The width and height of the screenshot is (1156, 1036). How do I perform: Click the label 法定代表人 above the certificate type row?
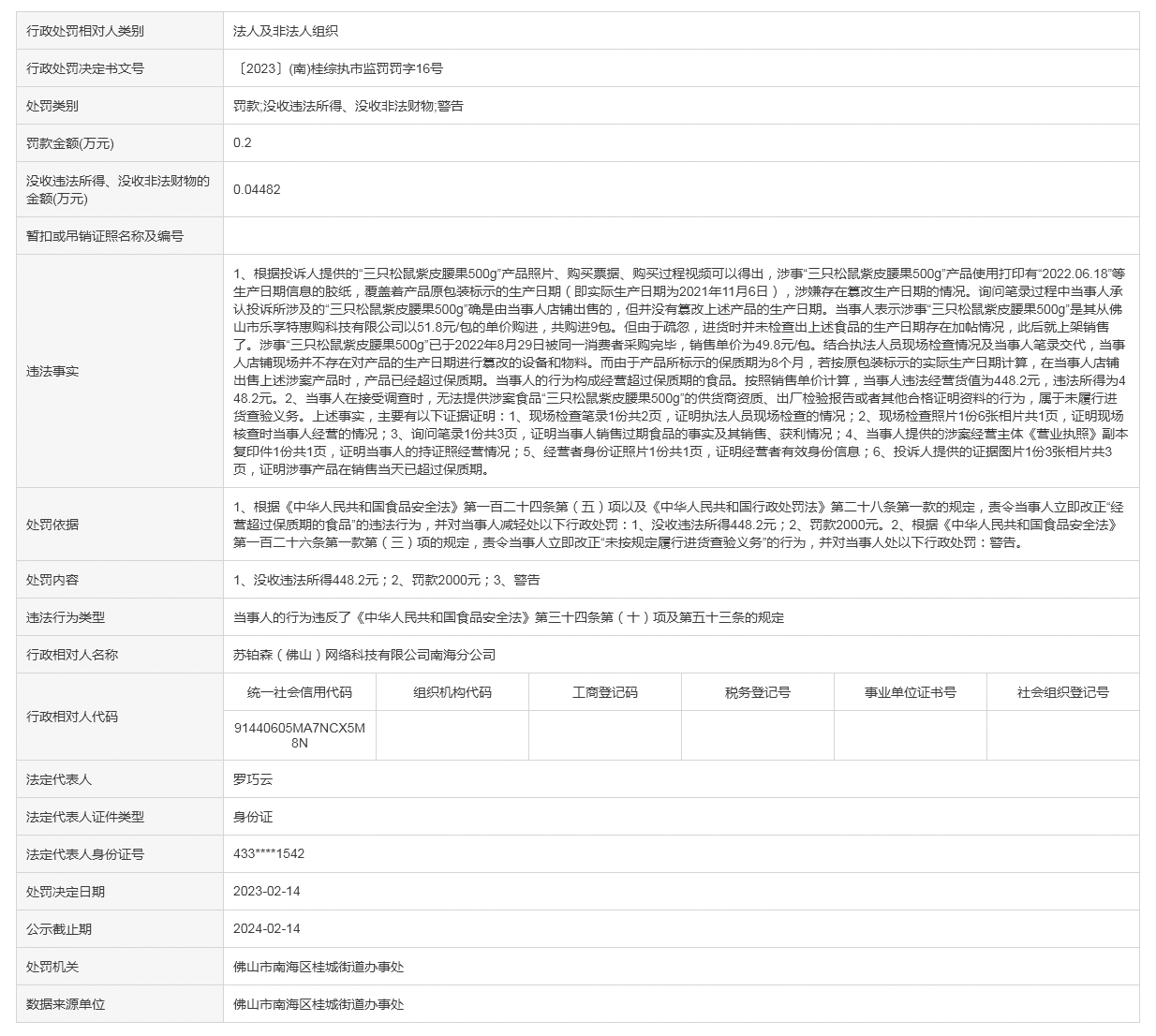[x=59, y=779]
